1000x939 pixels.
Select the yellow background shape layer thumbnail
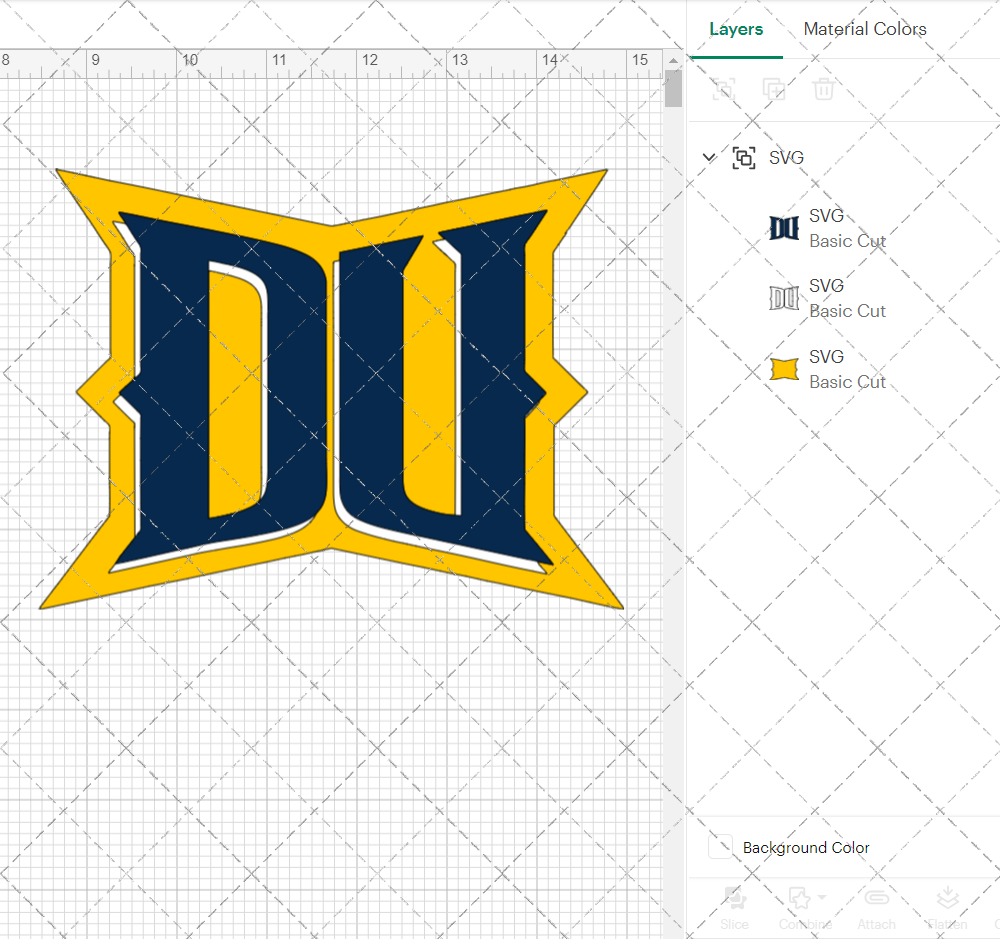pos(784,369)
